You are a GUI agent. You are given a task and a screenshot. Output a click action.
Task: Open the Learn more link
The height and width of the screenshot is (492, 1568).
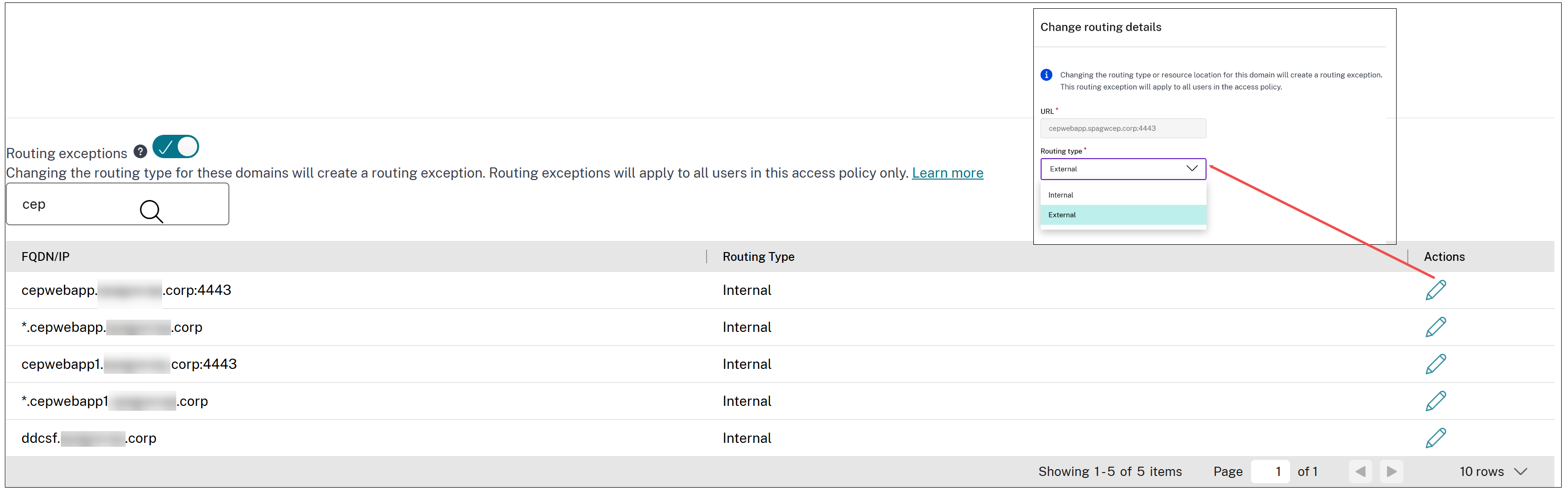[947, 173]
